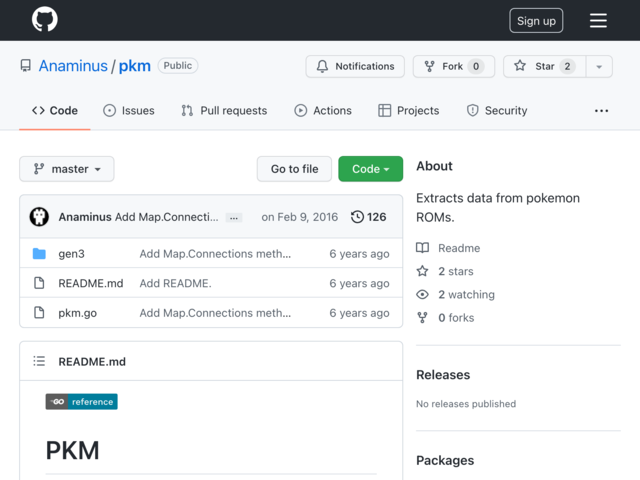Click the Readme book icon in About
The image size is (640, 480).
pos(422,248)
